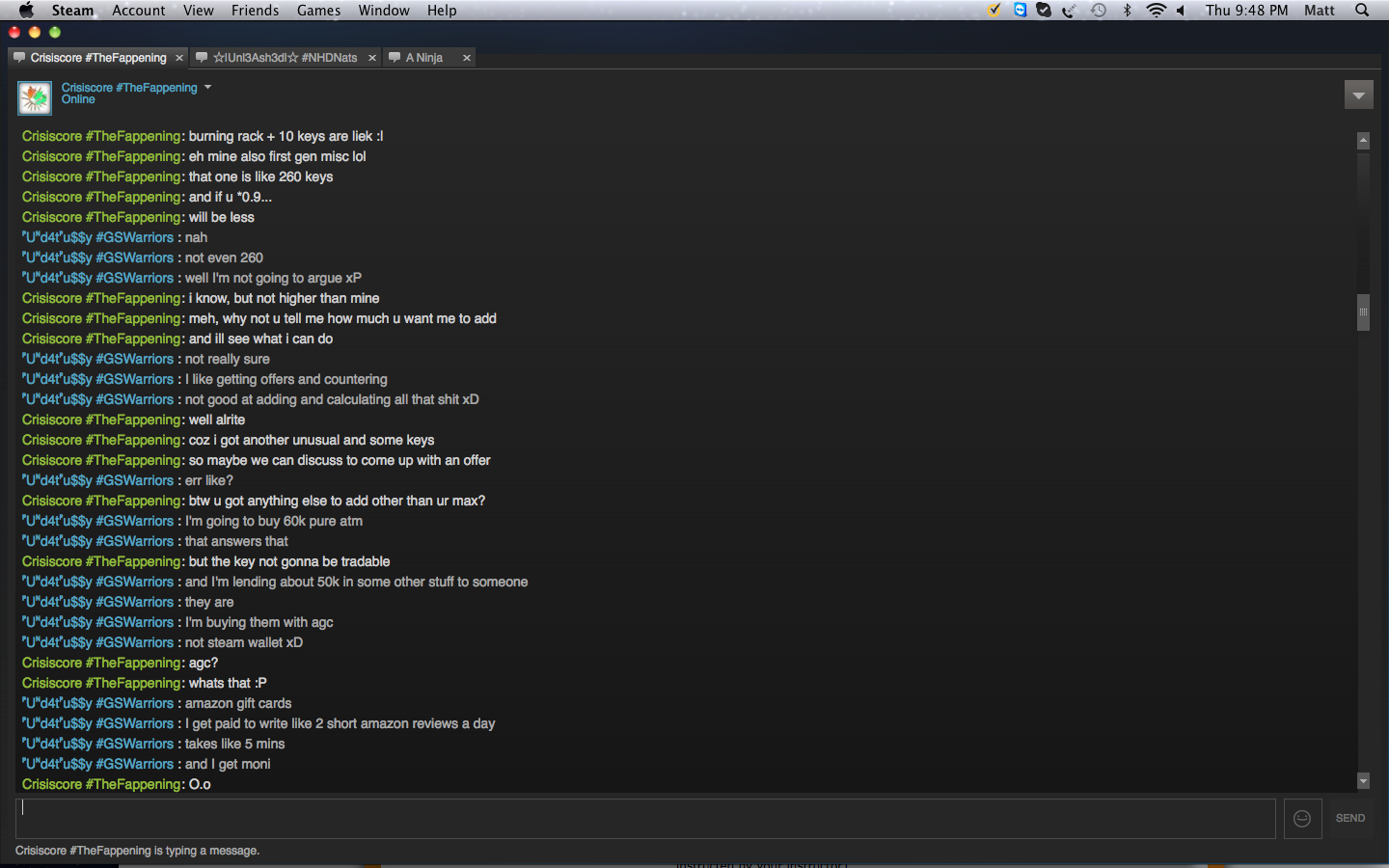Open the emoticon picker smiley icon
1389x868 pixels.
coord(1302,819)
